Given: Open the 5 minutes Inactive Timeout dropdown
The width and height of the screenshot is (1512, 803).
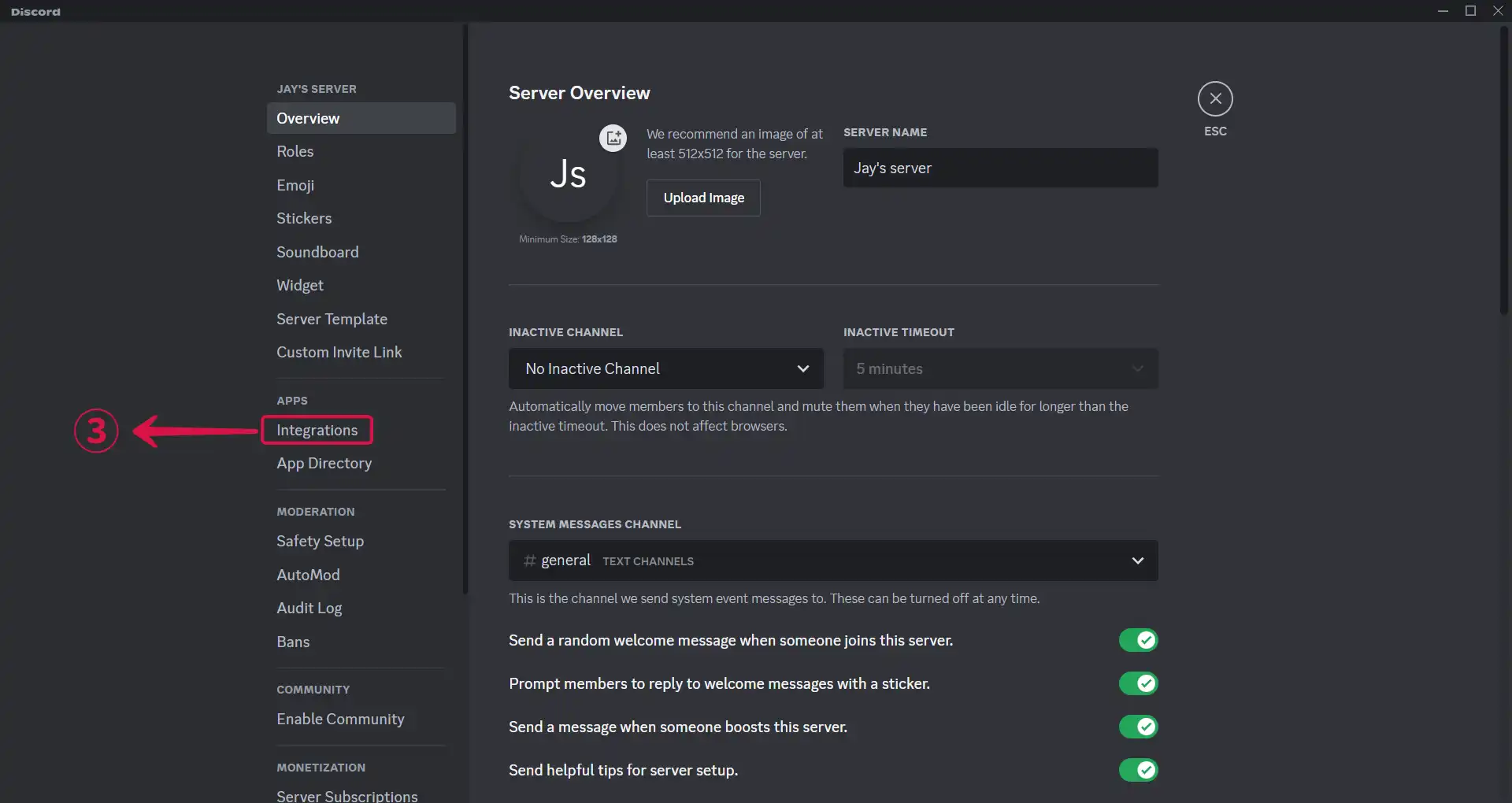Looking at the screenshot, I should pos(1000,368).
